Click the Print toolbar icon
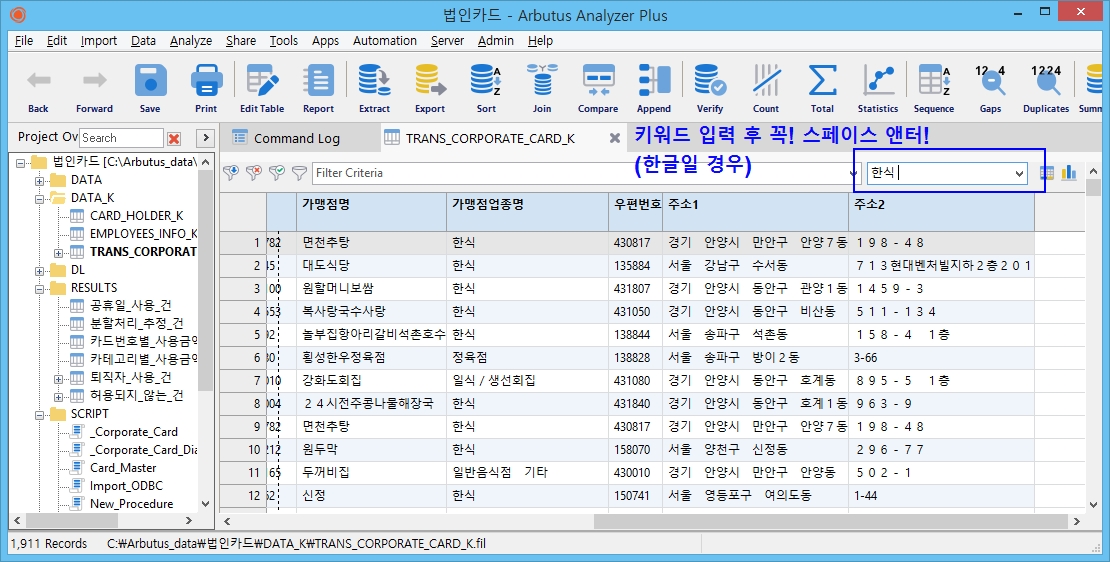1110x562 pixels. coord(206,86)
